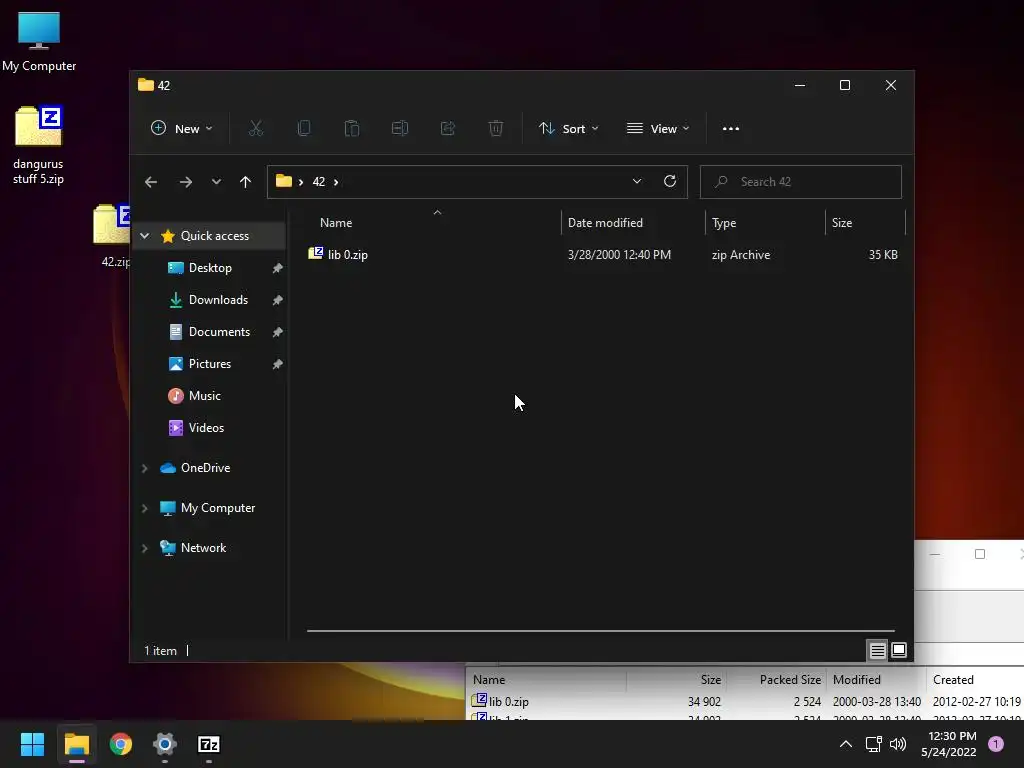Open the View dropdown
The width and height of the screenshot is (1024, 768).
point(658,129)
